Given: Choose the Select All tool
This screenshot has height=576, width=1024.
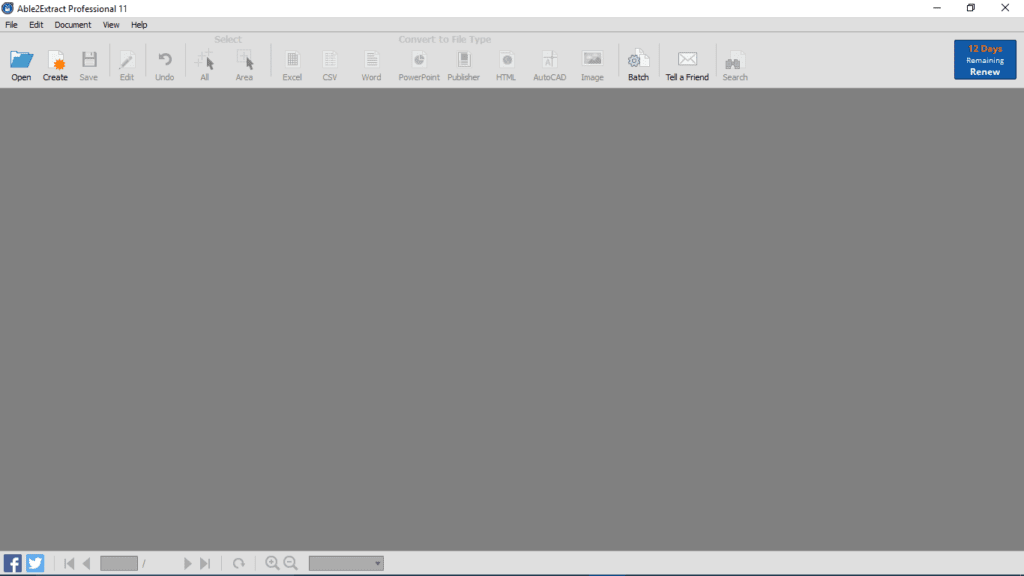Looking at the screenshot, I should (204, 59).
